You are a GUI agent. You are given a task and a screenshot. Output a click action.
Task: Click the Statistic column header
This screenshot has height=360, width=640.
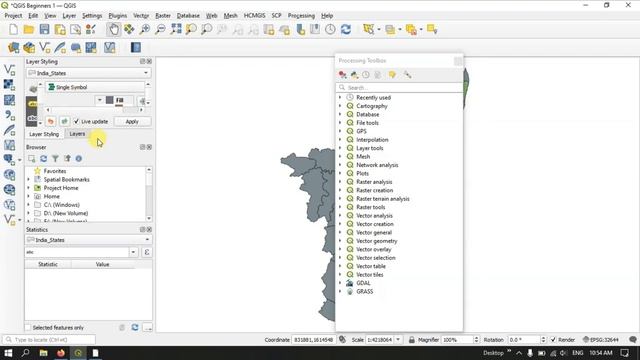pos(48,264)
